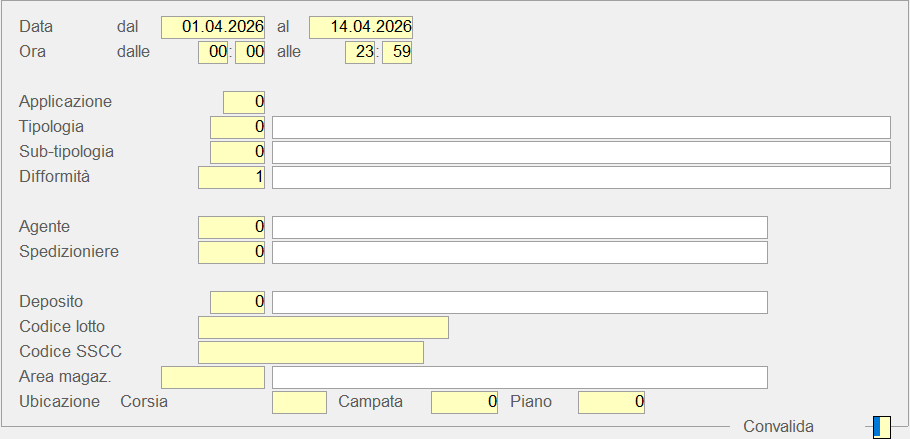Select the Deposito code field
The height and width of the screenshot is (439, 910).
[237, 302]
